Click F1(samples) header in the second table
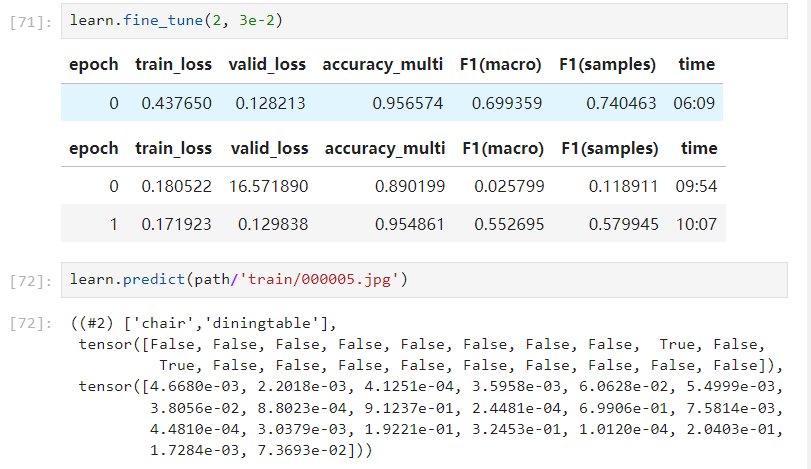811x469 pixels. pos(609,148)
